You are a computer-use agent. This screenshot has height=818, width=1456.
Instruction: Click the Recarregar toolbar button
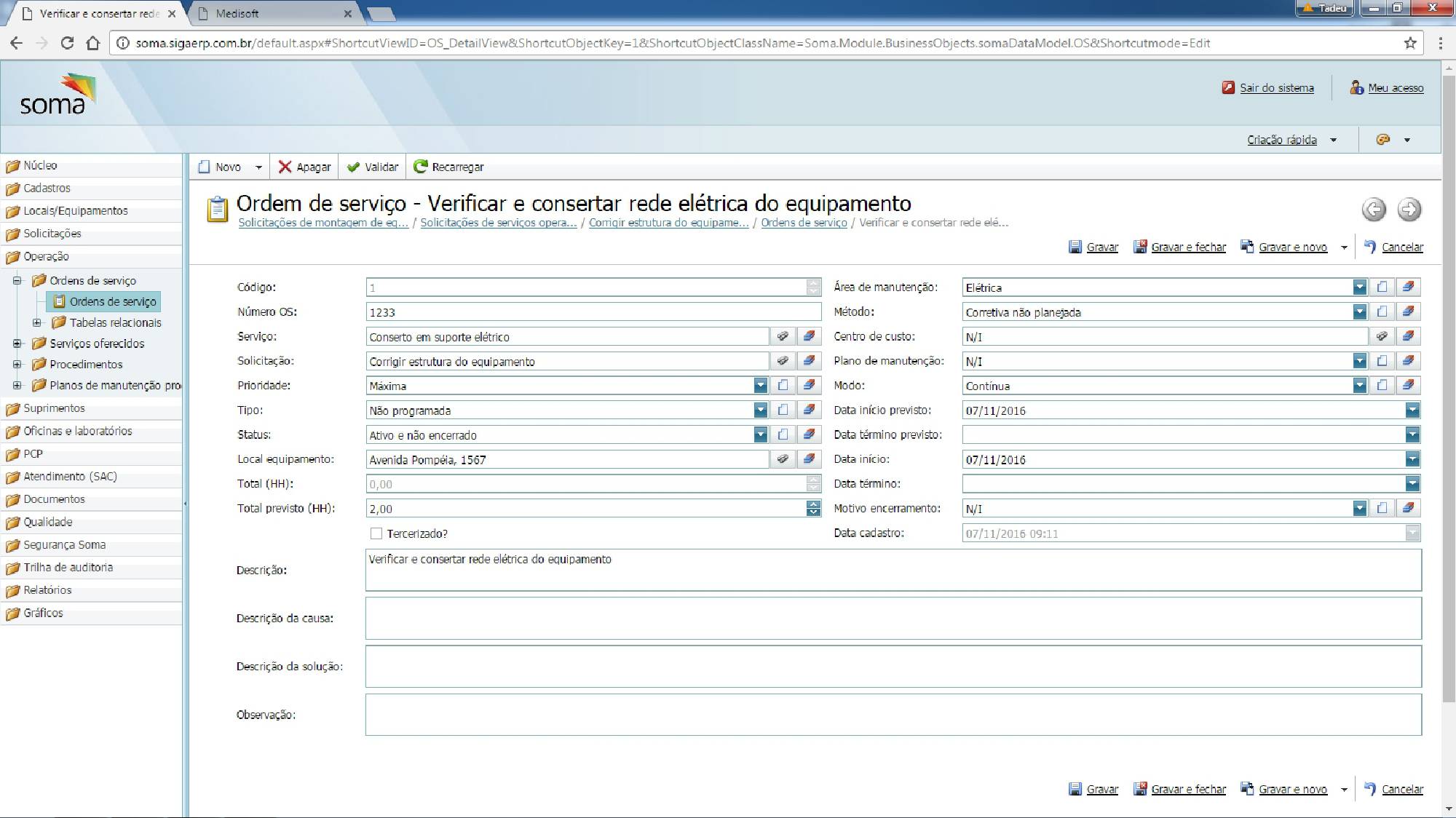point(448,167)
